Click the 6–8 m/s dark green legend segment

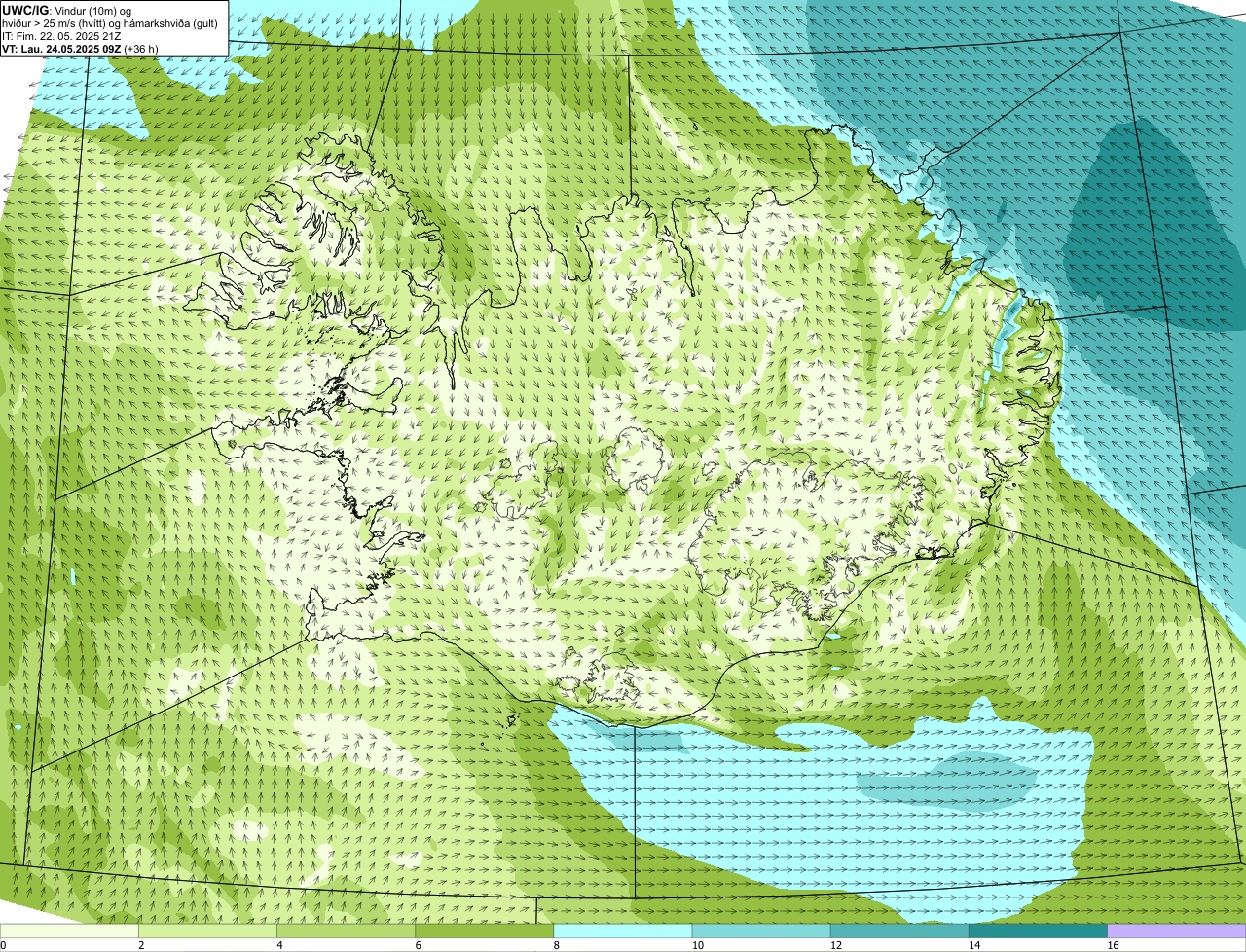[485, 932]
